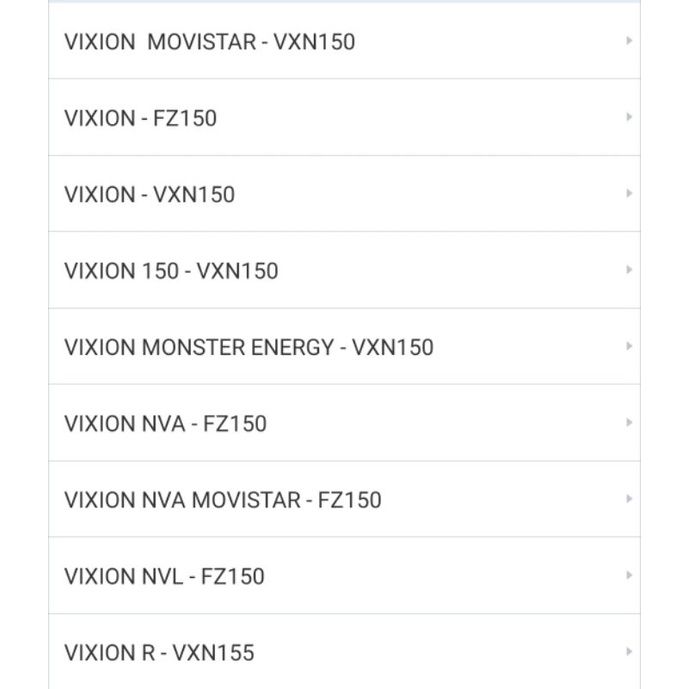Viewport: 689px width, 689px height.
Task: Expand the VIXION MOVISTAR - VXN150 chevron arrow
Action: [x=629, y=41]
